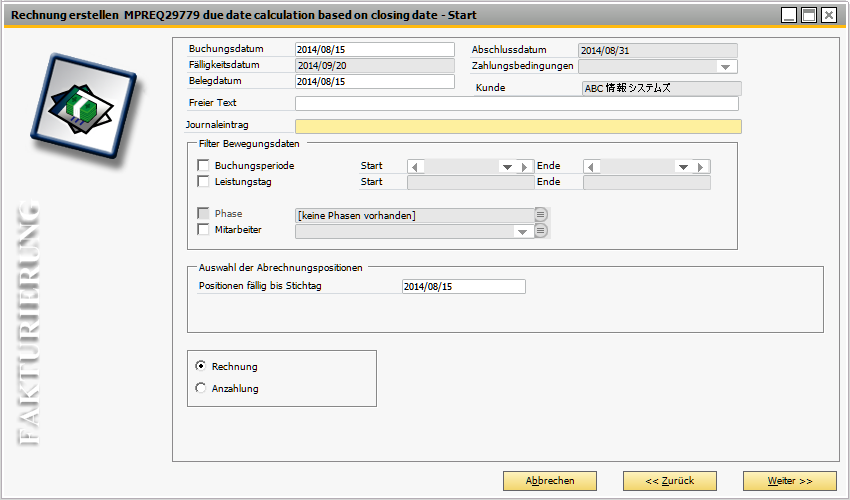
Task: Click previous arrow in Buchungsperiode Start field
Action: 415,167
